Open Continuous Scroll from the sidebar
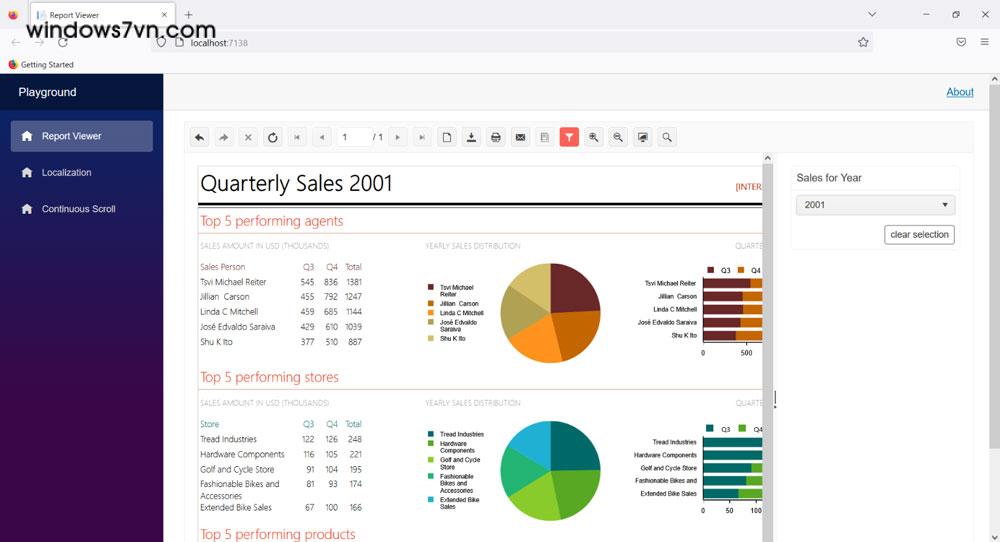 coord(78,209)
